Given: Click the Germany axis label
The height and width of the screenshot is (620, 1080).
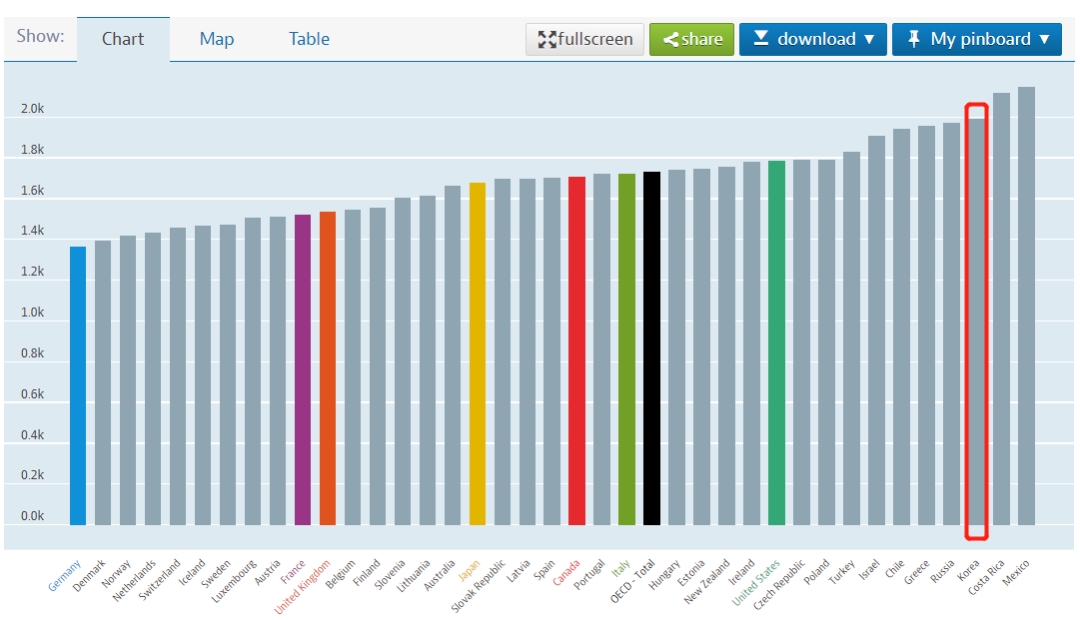Looking at the screenshot, I should (x=66, y=574).
